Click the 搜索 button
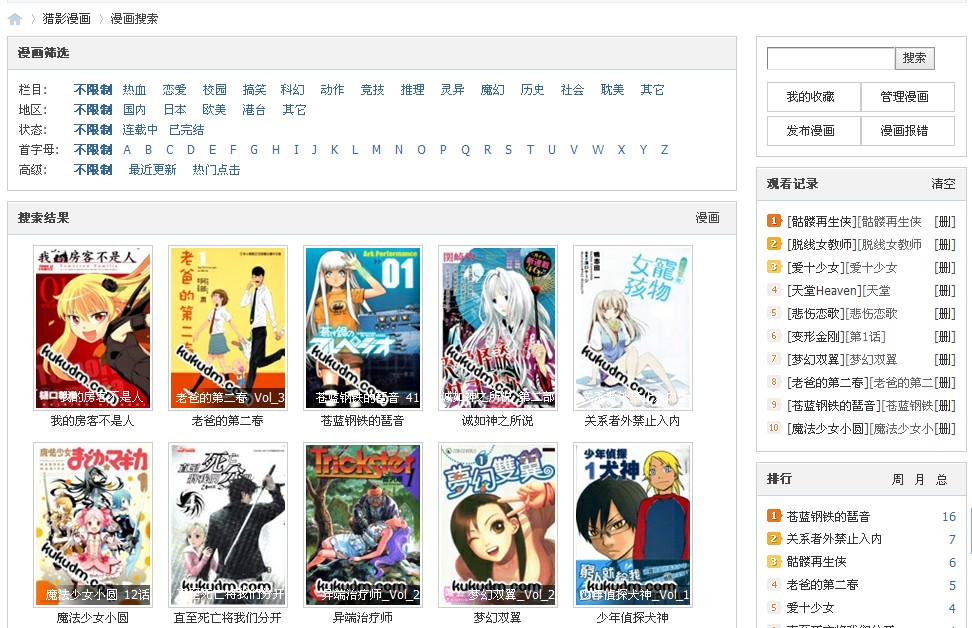This screenshot has width=972, height=628. click(914, 58)
